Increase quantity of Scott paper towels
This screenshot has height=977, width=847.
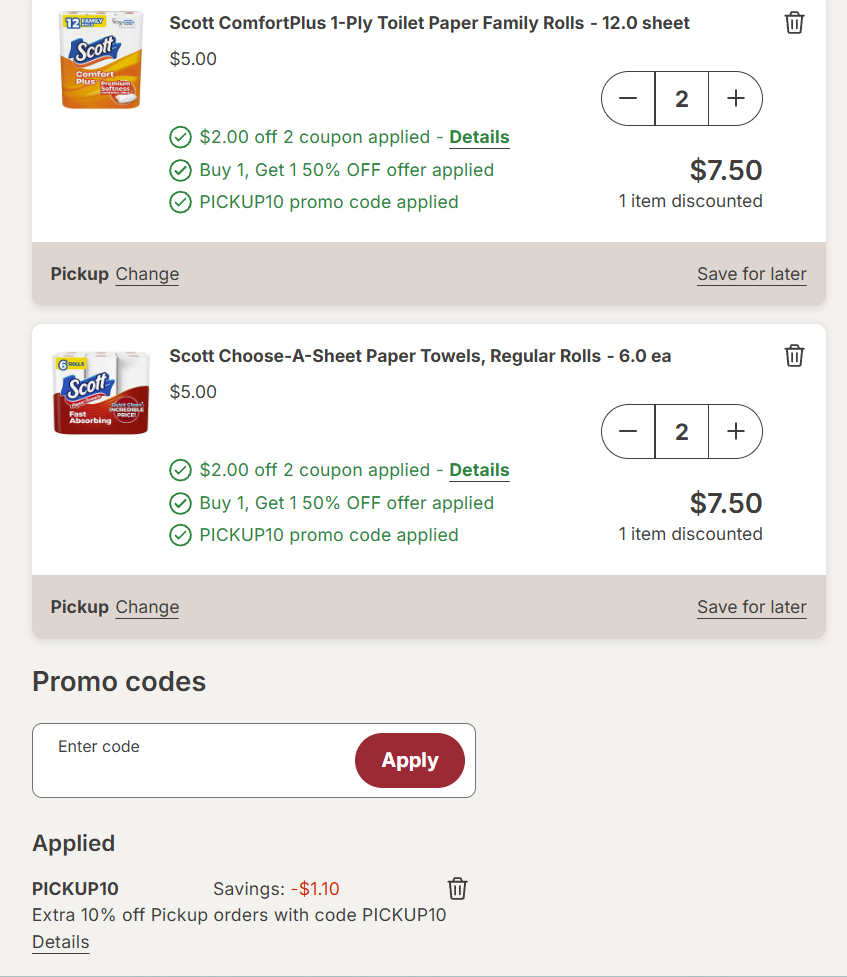736,431
